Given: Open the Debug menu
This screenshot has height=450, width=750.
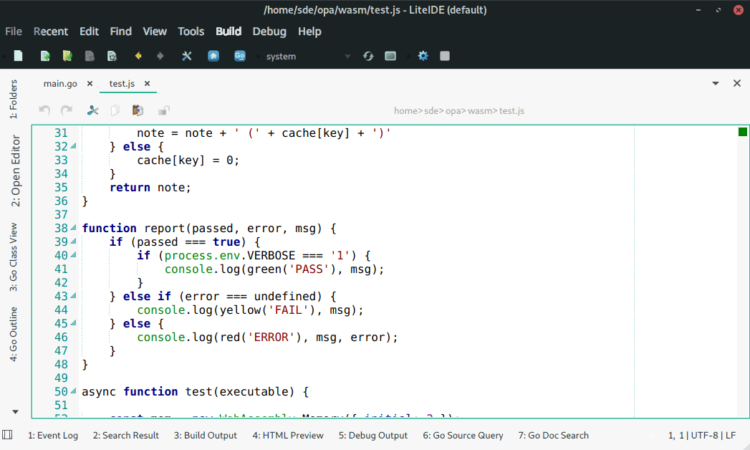Looking at the screenshot, I should point(269,32).
